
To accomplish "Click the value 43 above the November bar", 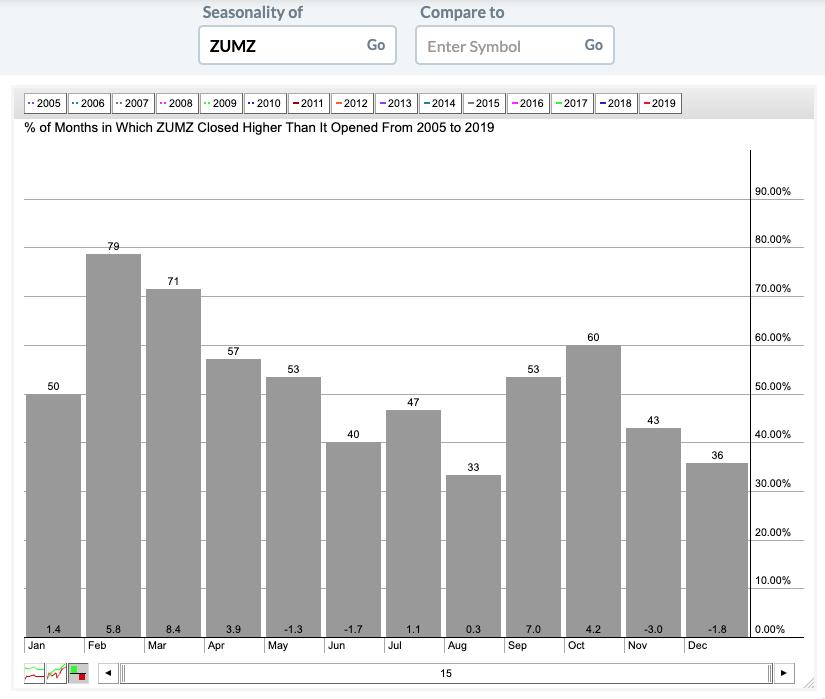I will coord(653,420).
